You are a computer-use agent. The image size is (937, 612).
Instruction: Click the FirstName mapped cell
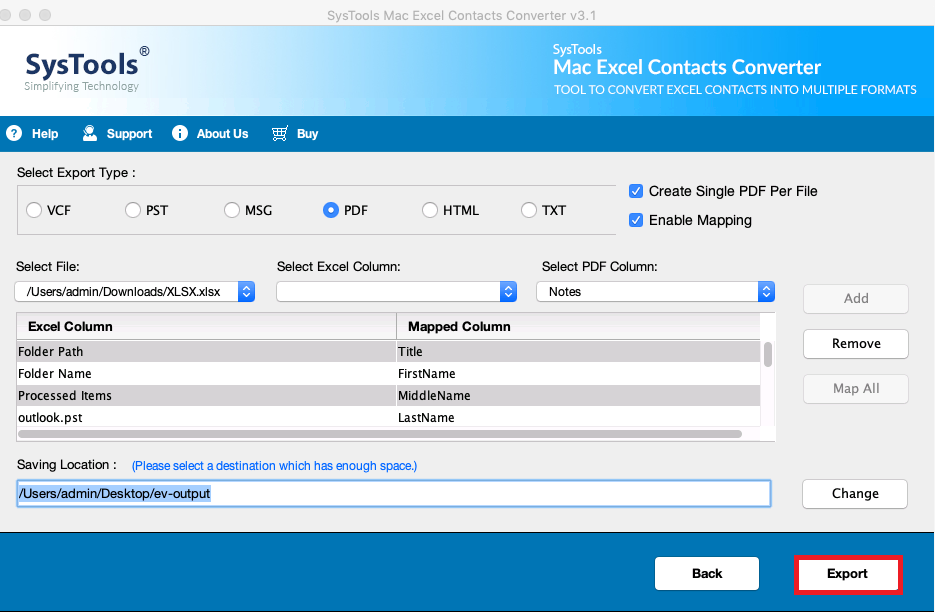click(578, 374)
